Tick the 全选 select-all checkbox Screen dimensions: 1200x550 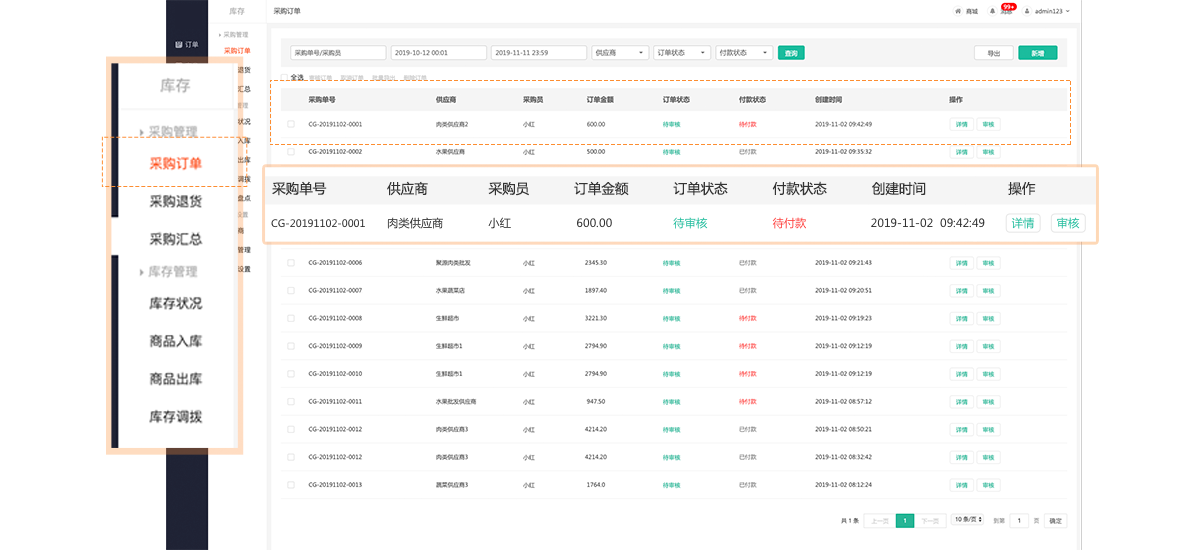pos(286,77)
